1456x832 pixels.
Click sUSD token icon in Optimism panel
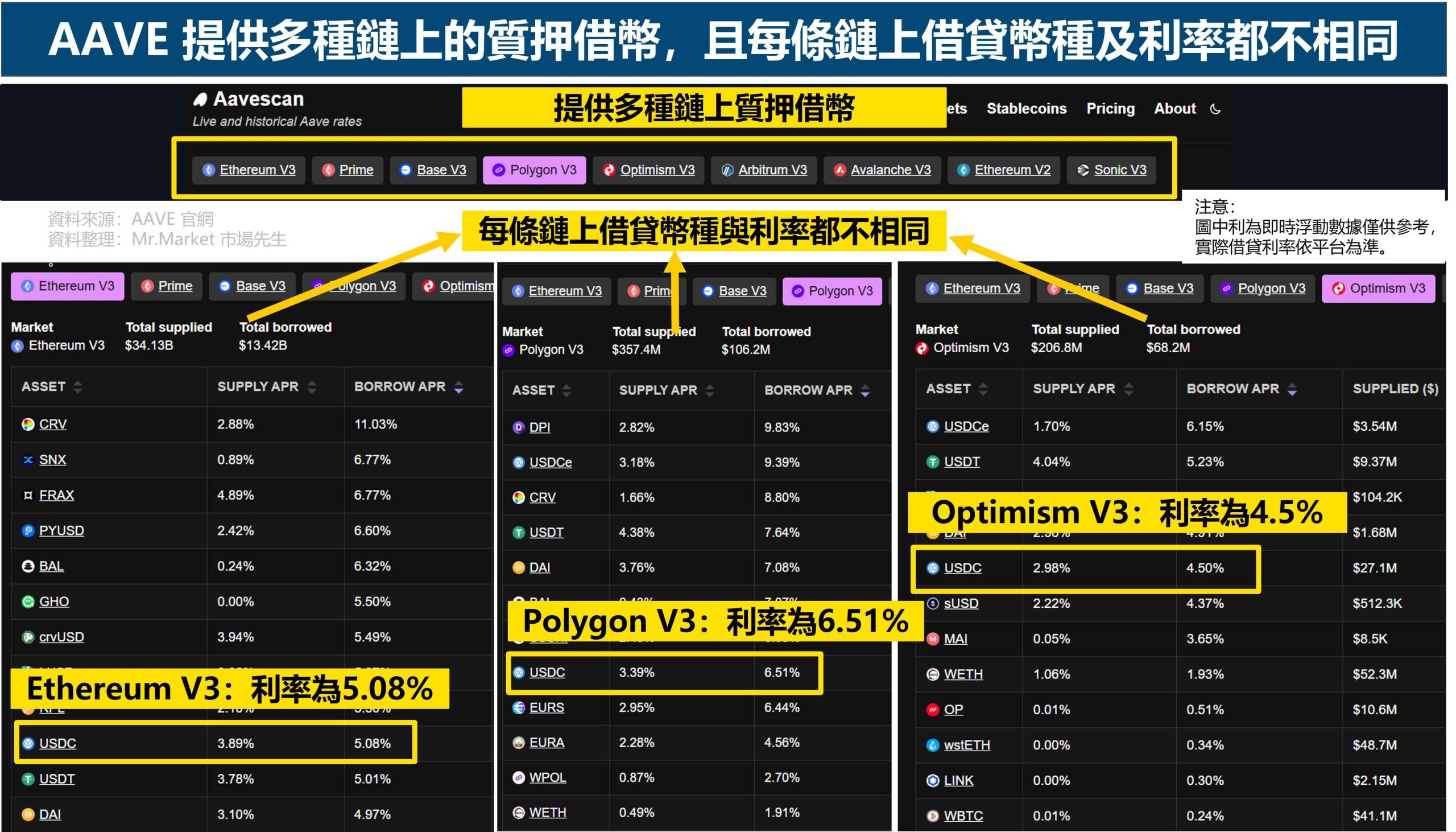pos(932,603)
